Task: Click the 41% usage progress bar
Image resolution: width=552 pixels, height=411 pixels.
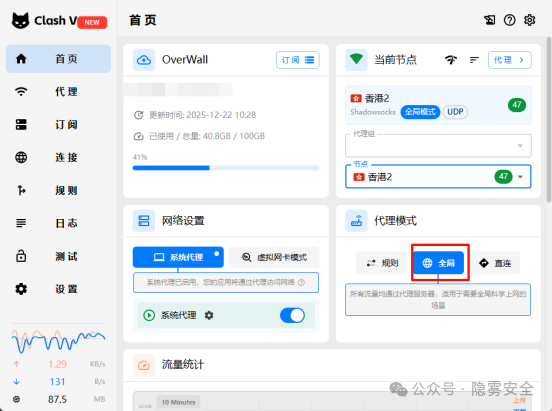Action: (x=226, y=168)
